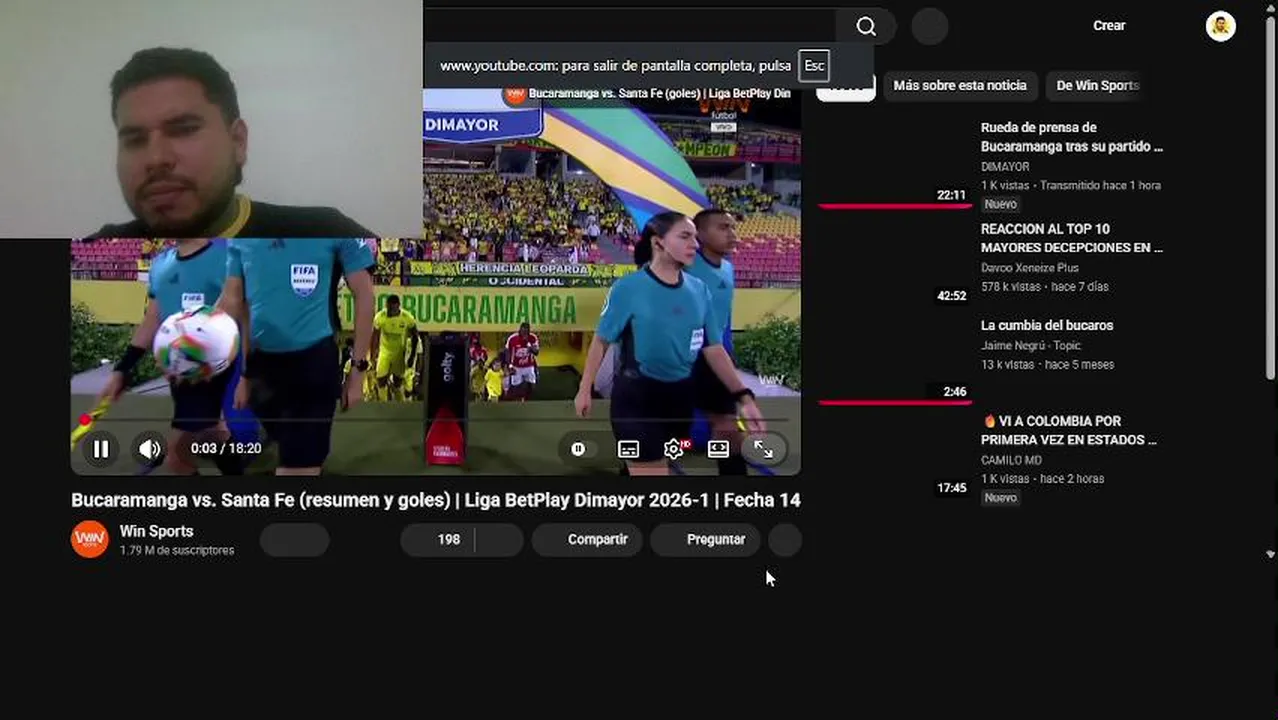Select the De Win Sports chip

1097,86
